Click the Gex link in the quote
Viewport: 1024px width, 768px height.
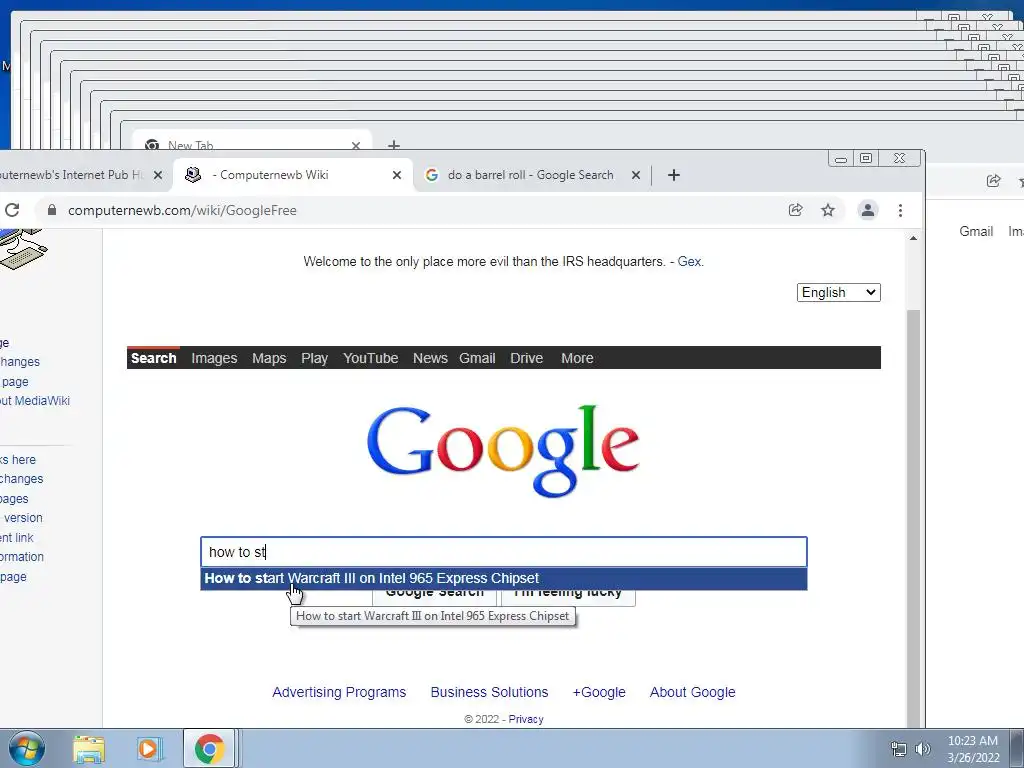689,261
